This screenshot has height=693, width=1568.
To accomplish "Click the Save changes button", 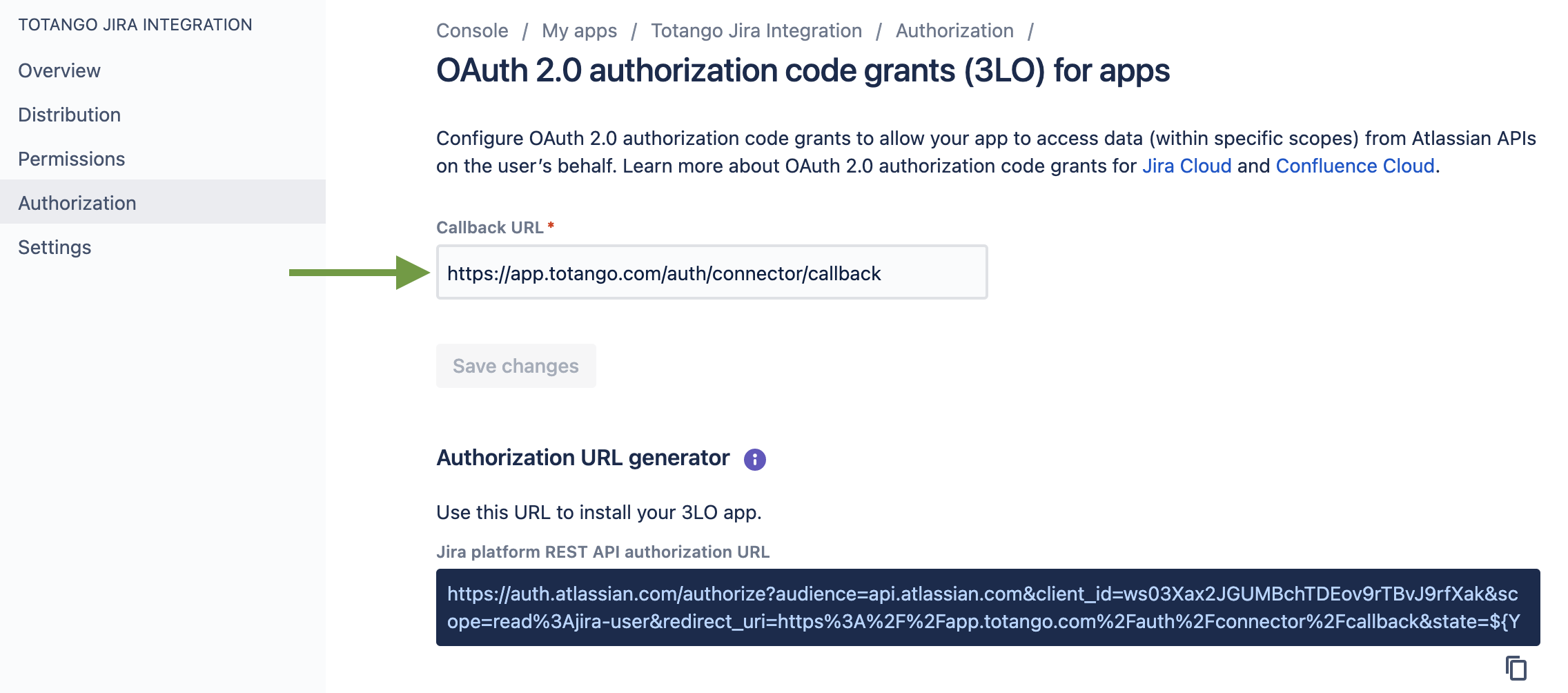I will [516, 366].
